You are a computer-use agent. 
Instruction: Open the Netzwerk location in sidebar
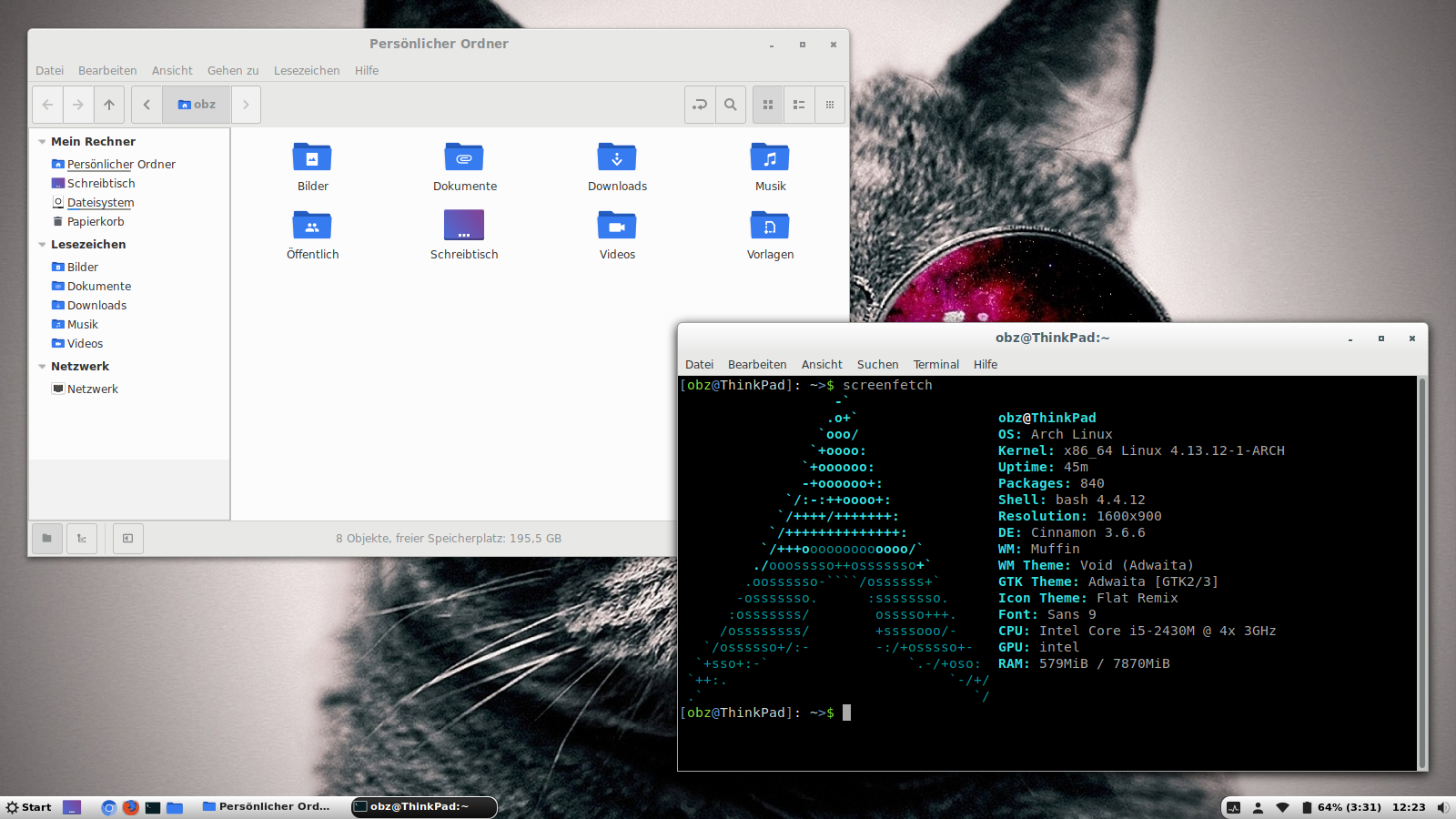click(x=86, y=389)
